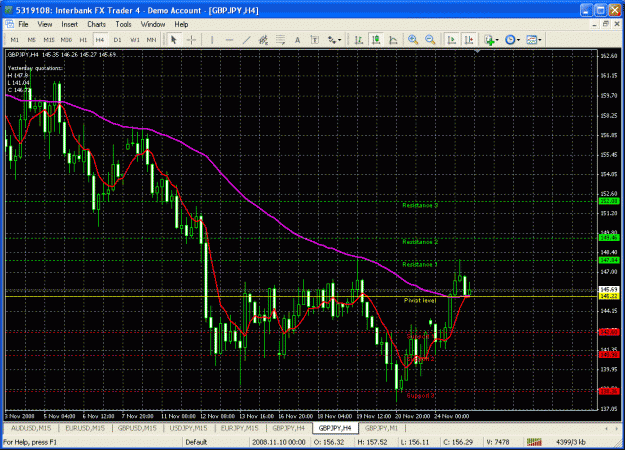The image size is (625, 450).
Task: Switch to the EURUSD,M15 chart tab
Action: [x=85, y=428]
